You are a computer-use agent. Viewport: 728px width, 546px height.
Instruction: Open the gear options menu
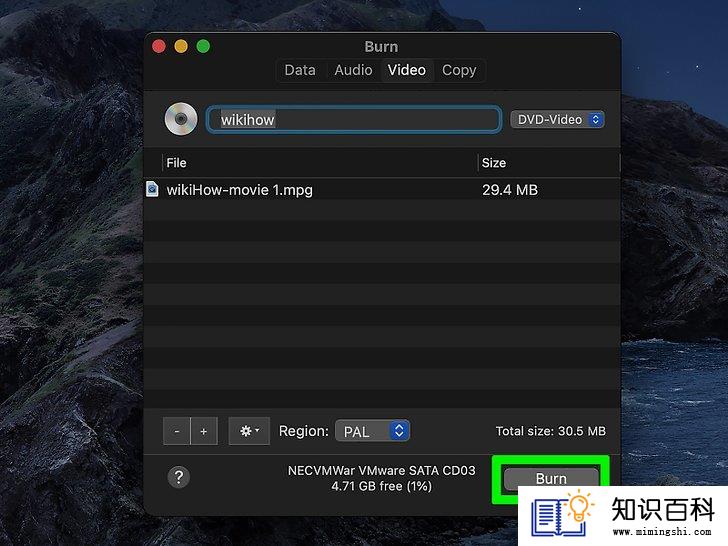point(249,431)
